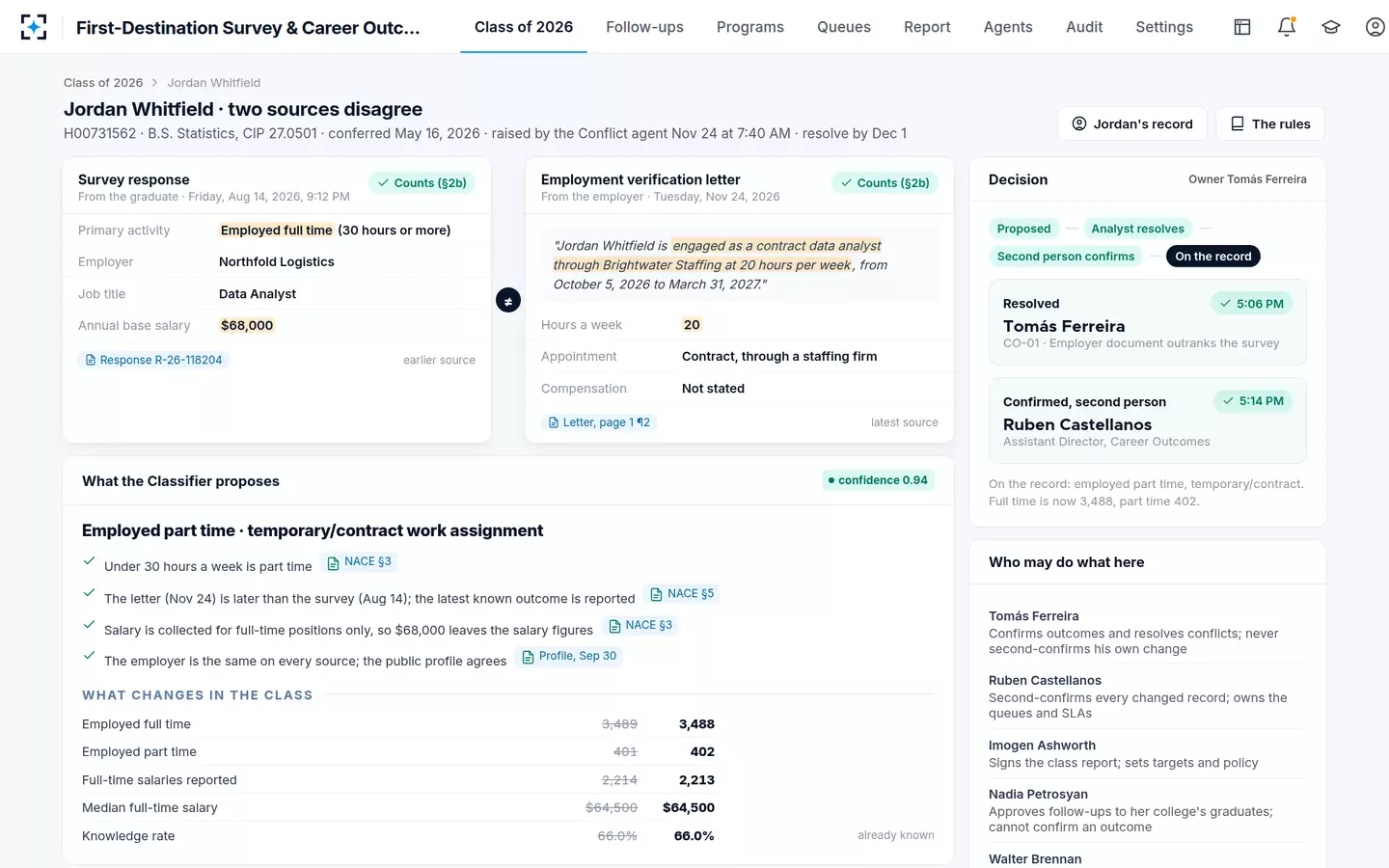Image resolution: width=1389 pixels, height=868 pixels.
Task: Click the app logo icon
Action: tap(34, 27)
